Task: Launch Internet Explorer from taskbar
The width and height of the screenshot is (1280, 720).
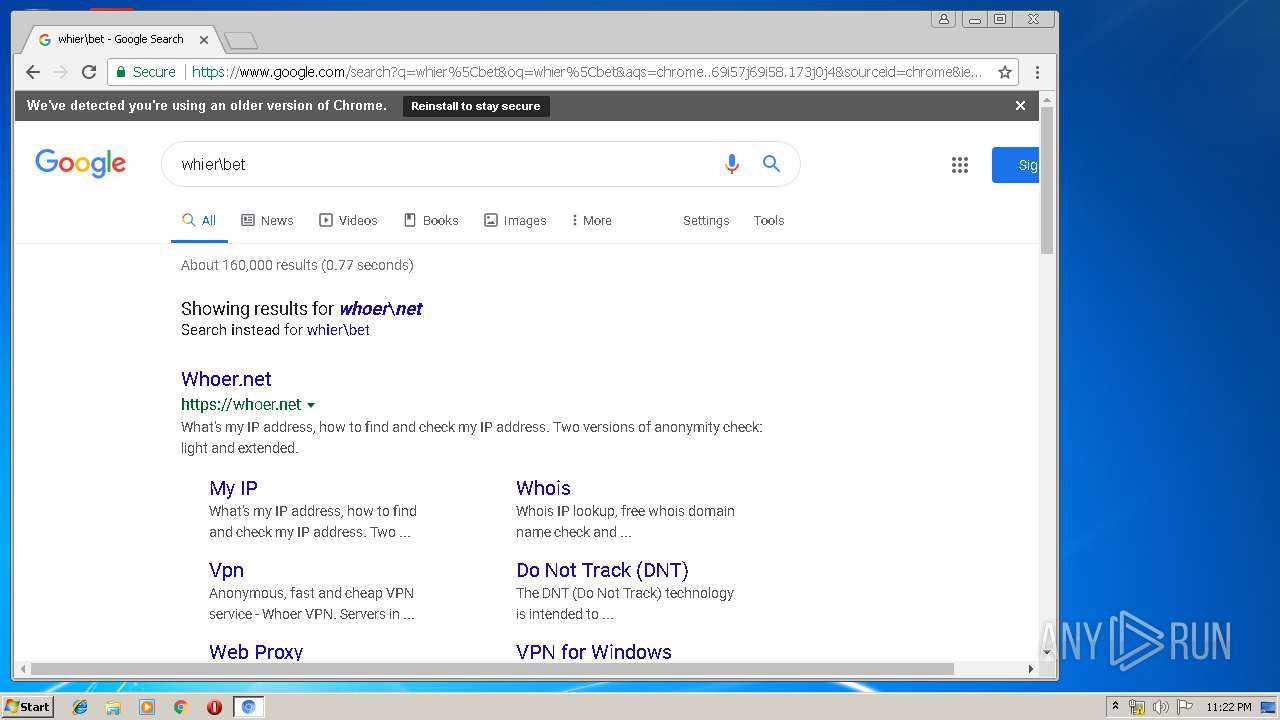Action: [x=80, y=707]
